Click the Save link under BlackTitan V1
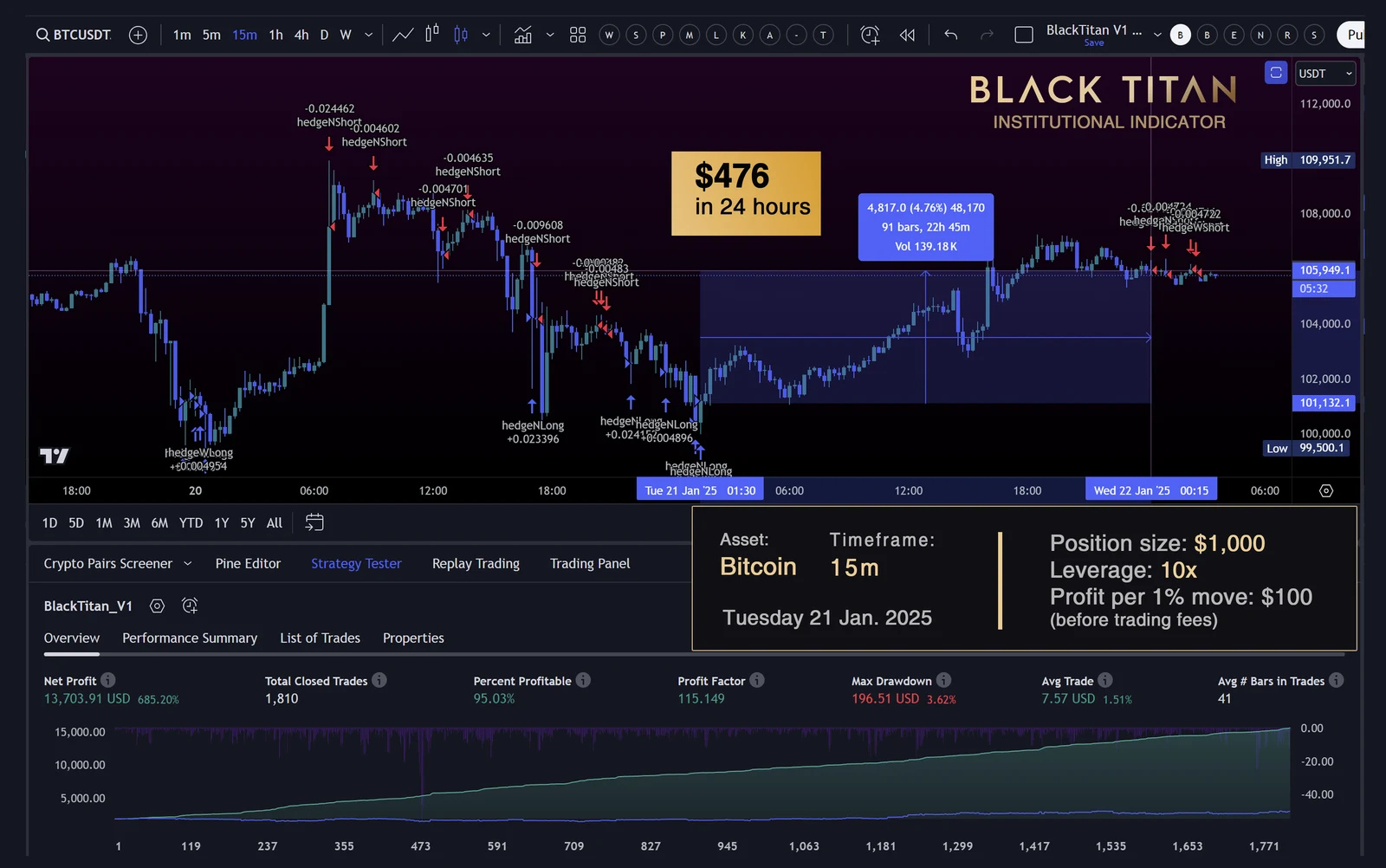Image resolution: width=1386 pixels, height=868 pixels. [x=1094, y=43]
